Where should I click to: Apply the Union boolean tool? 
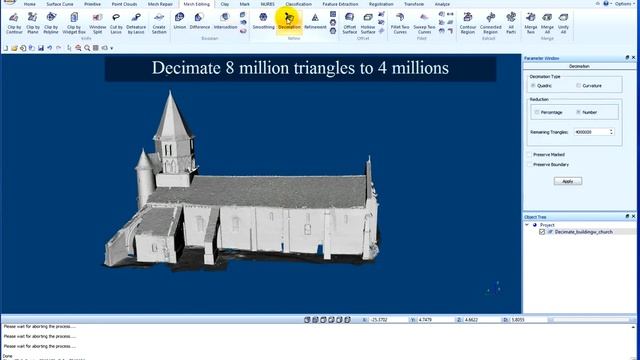[180, 20]
